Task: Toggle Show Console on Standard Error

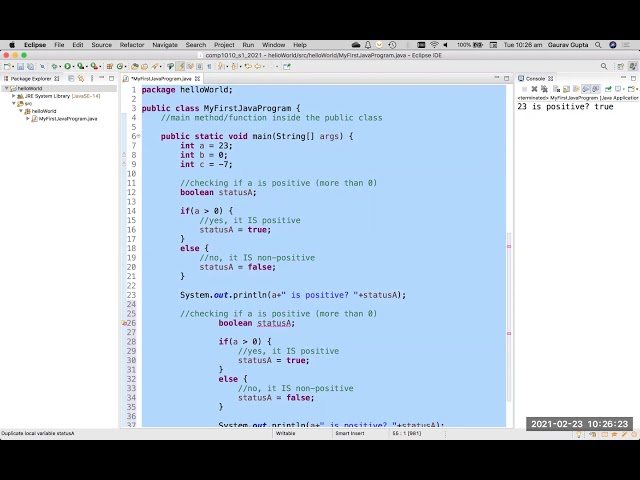Action: [x=596, y=89]
